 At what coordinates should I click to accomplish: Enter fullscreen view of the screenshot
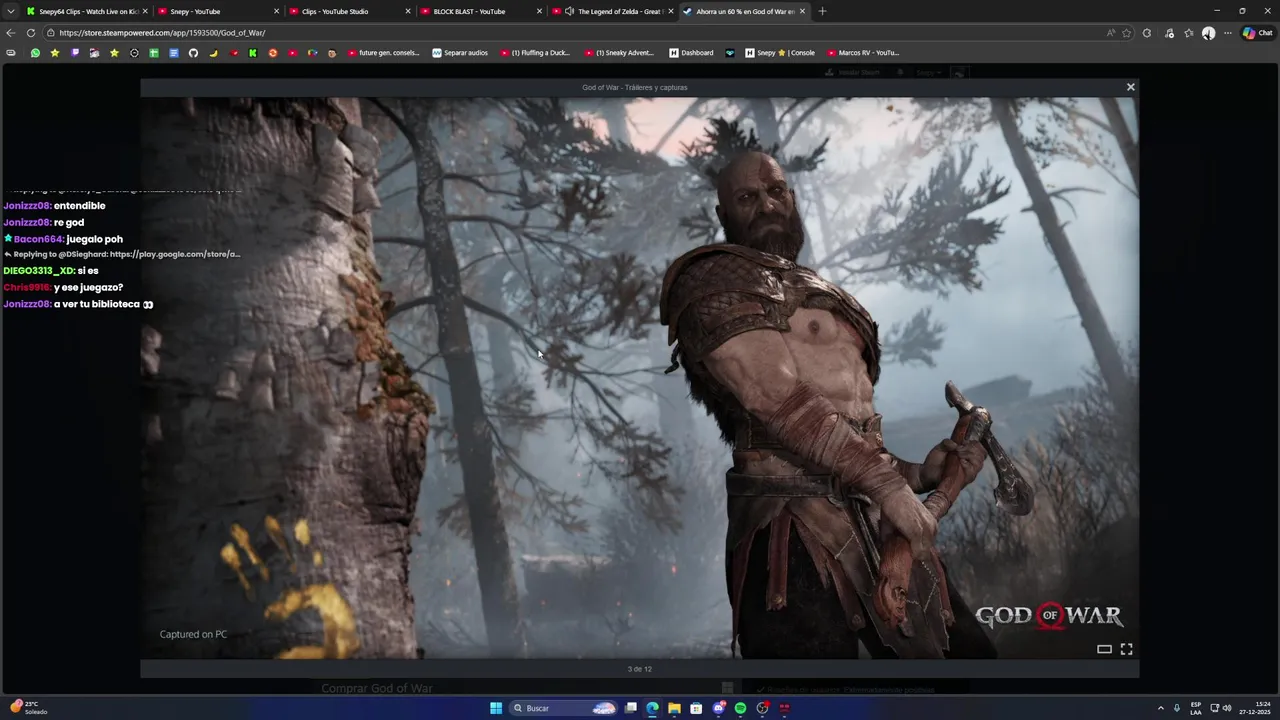tap(1126, 649)
